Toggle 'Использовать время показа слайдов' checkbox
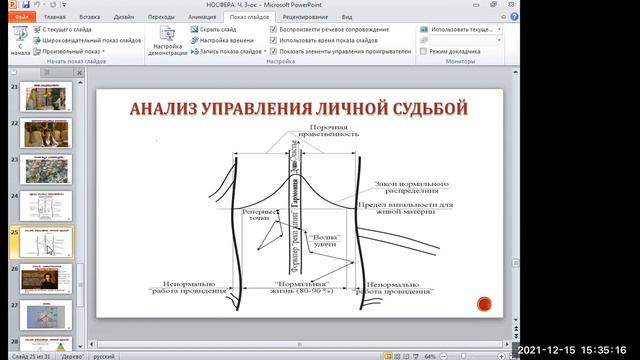The image size is (640, 360). click(x=273, y=40)
